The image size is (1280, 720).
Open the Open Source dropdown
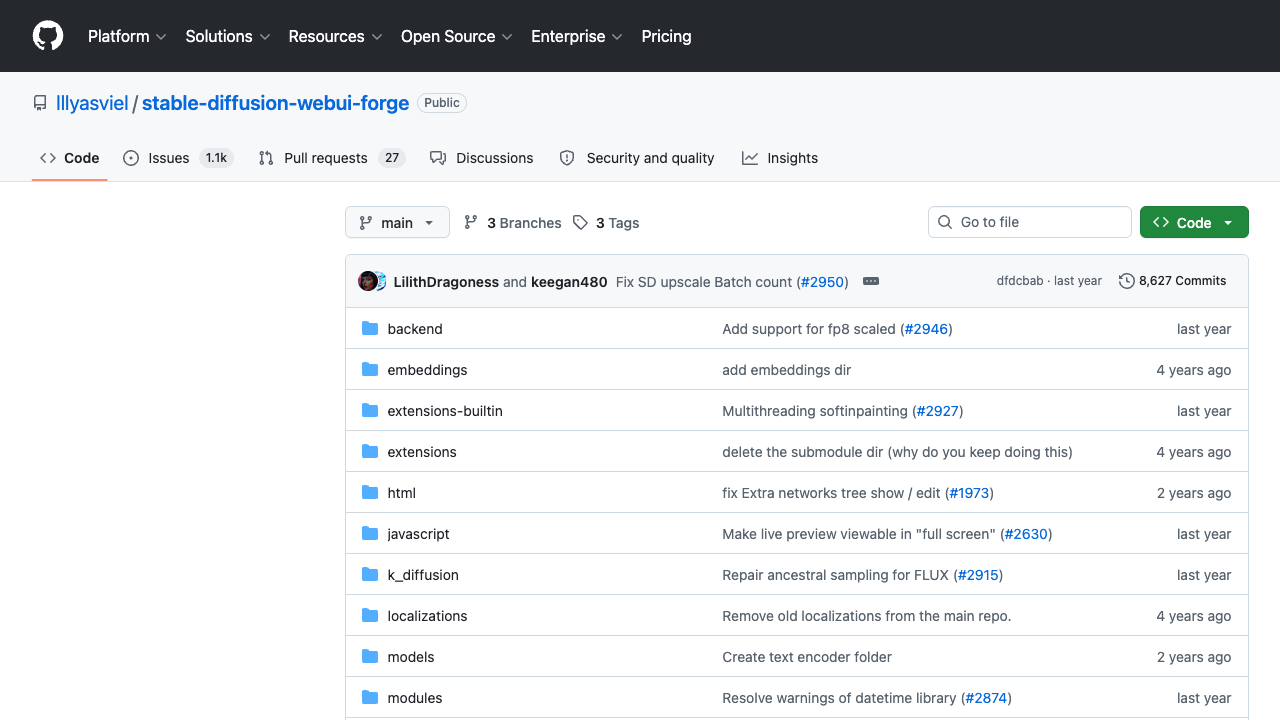457,36
